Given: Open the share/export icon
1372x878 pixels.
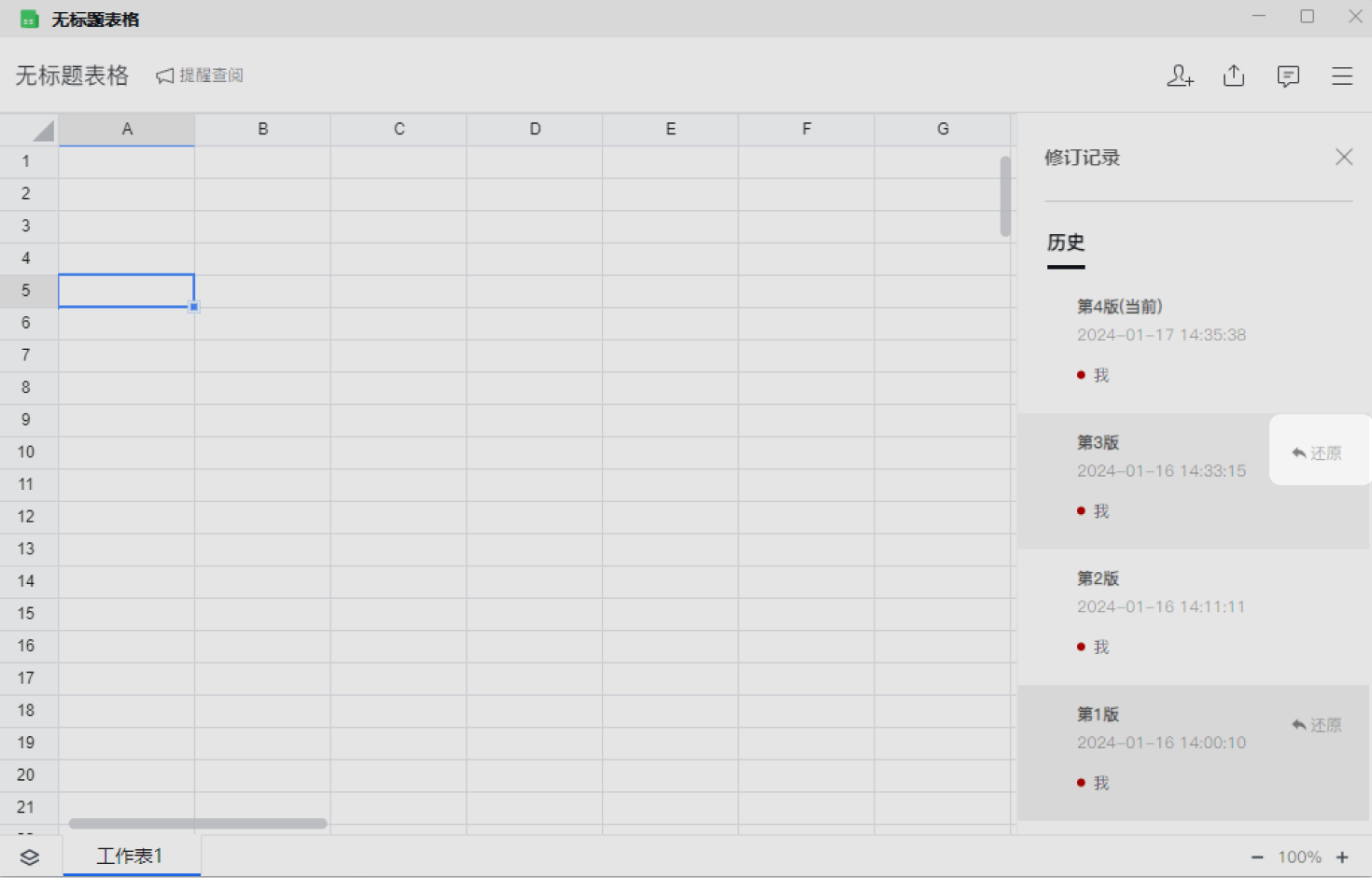Looking at the screenshot, I should [x=1234, y=77].
